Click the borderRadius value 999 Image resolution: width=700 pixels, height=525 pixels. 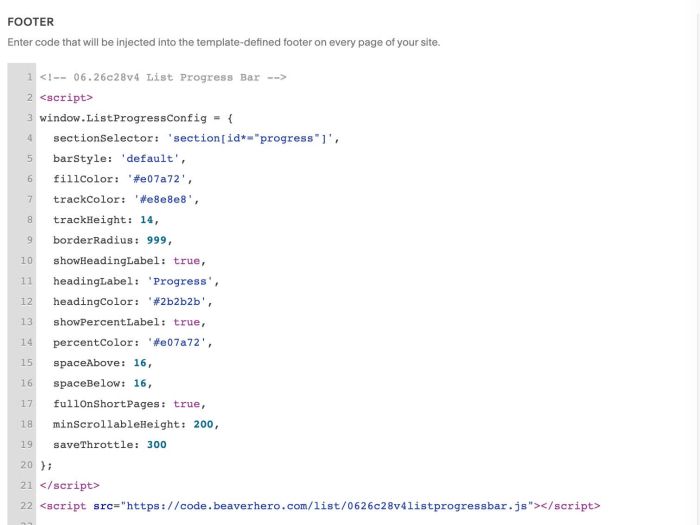pyautogui.click(x=156, y=240)
